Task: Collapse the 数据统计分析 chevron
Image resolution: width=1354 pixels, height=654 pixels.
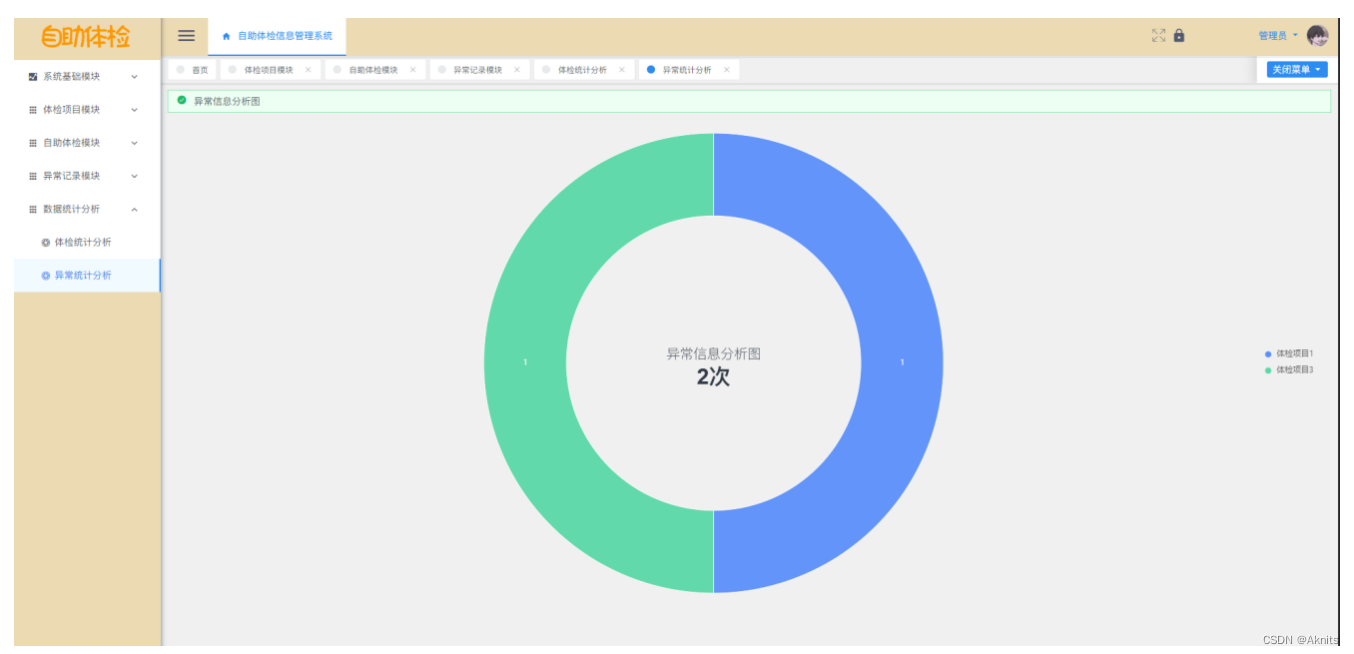Action: [x=134, y=209]
